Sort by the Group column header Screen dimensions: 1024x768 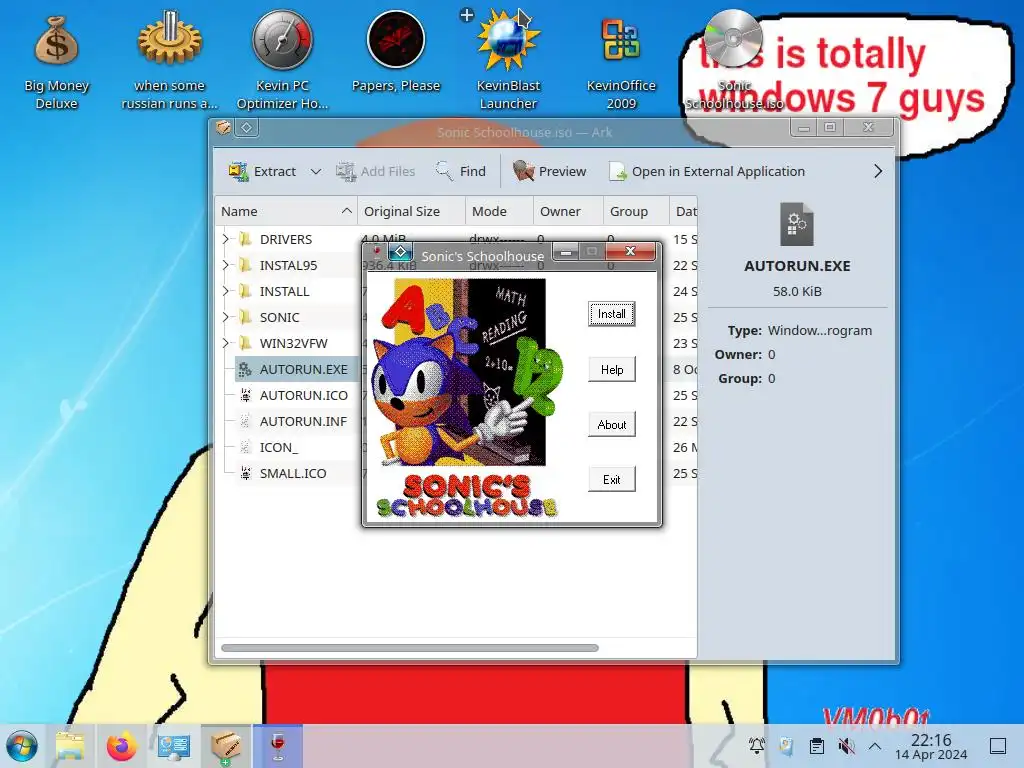[636, 211]
